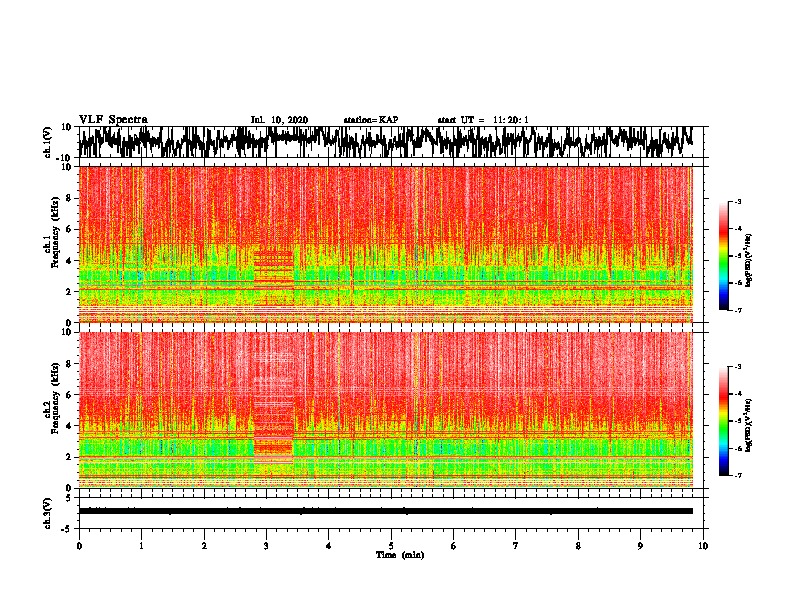Click the date text "Jul. 10, 2020"

pos(279,120)
